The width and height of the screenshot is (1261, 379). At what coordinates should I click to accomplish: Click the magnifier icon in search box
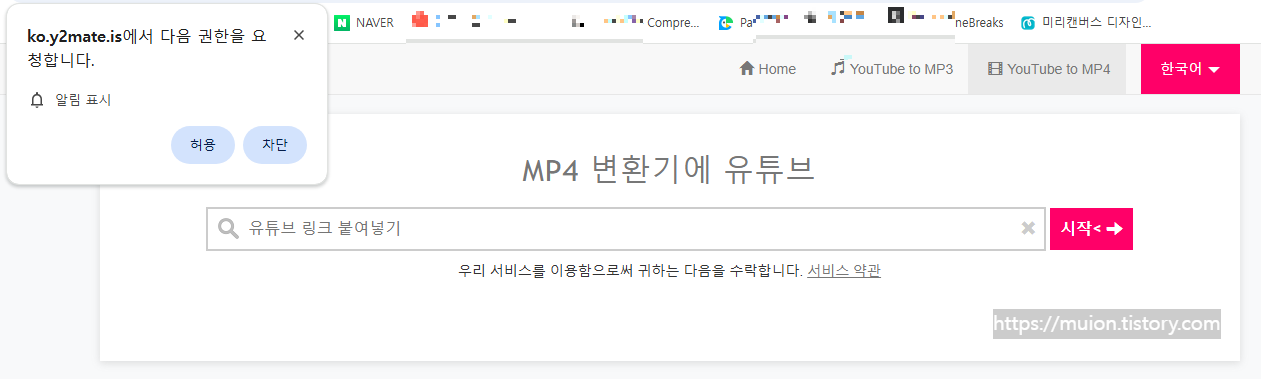click(228, 229)
